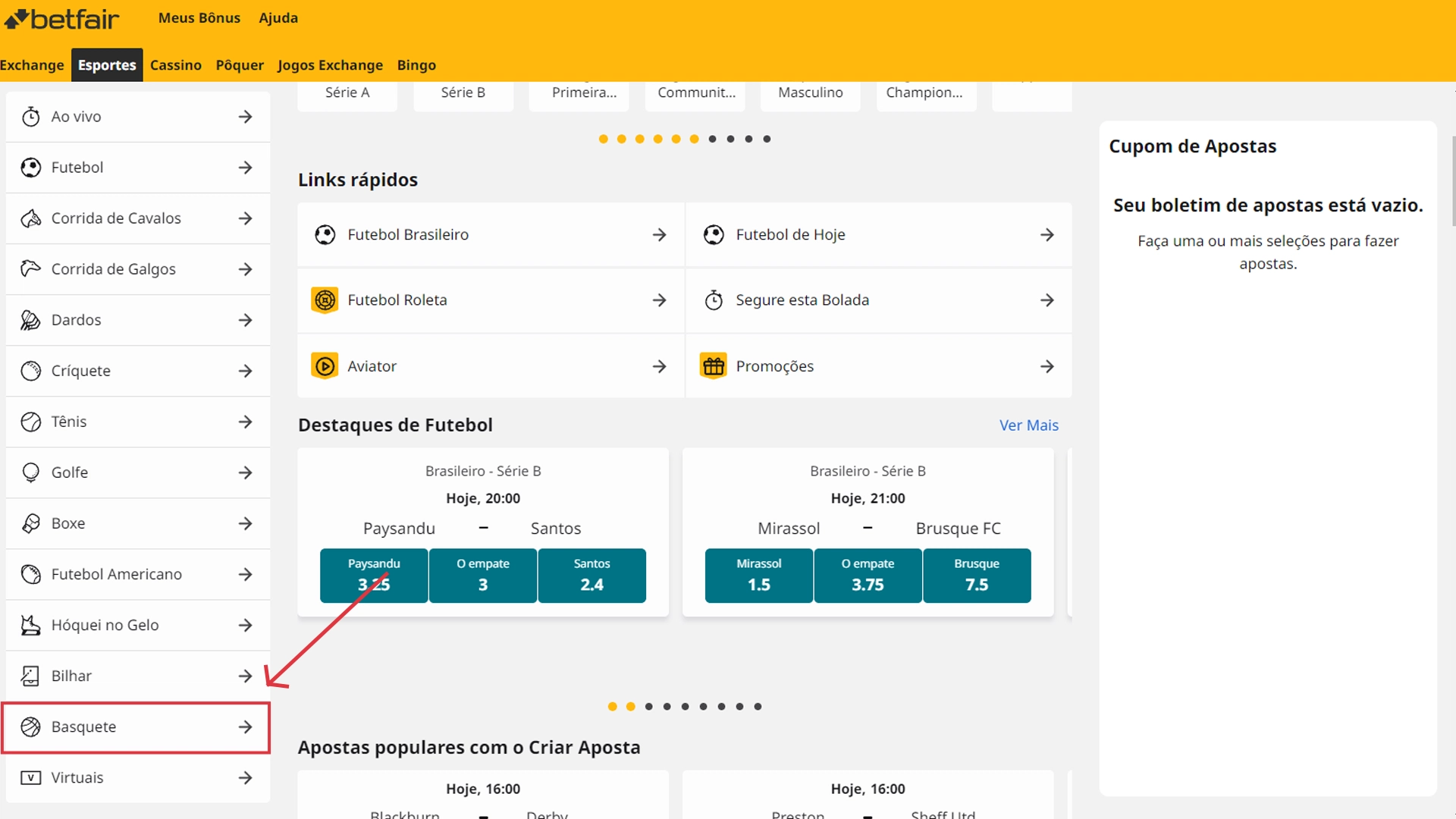1456x819 pixels.
Task: Click the Boxe glove icon
Action: click(x=30, y=523)
